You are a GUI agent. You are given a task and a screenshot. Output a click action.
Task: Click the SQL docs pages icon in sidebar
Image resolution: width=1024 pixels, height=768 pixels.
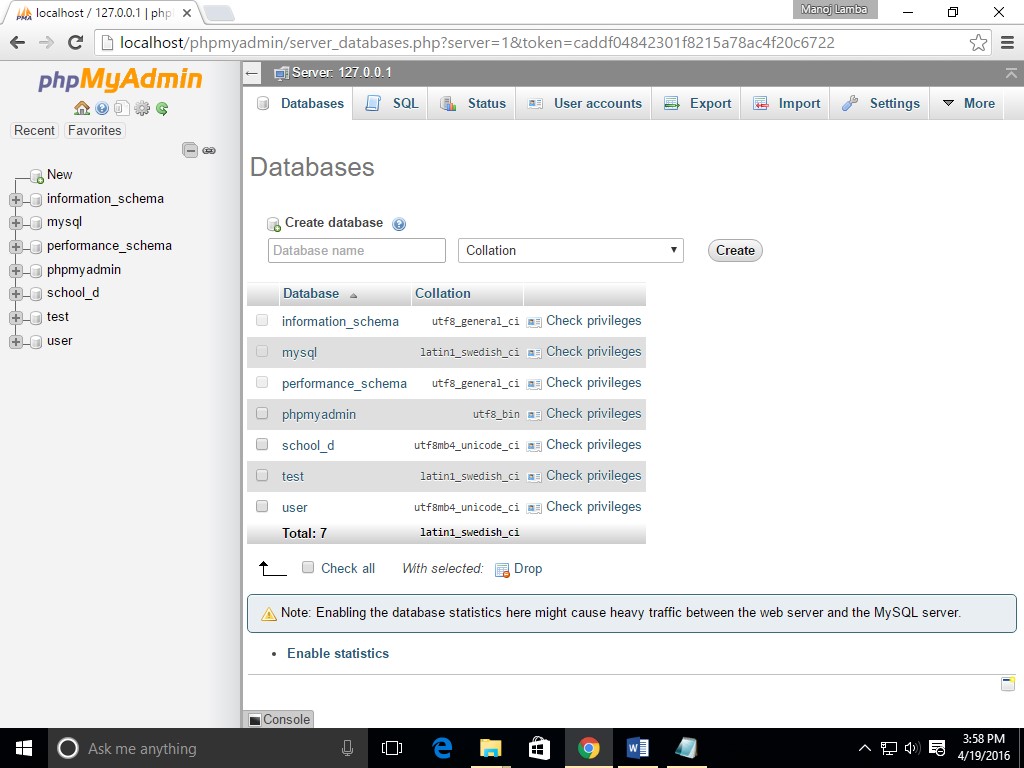click(x=121, y=108)
